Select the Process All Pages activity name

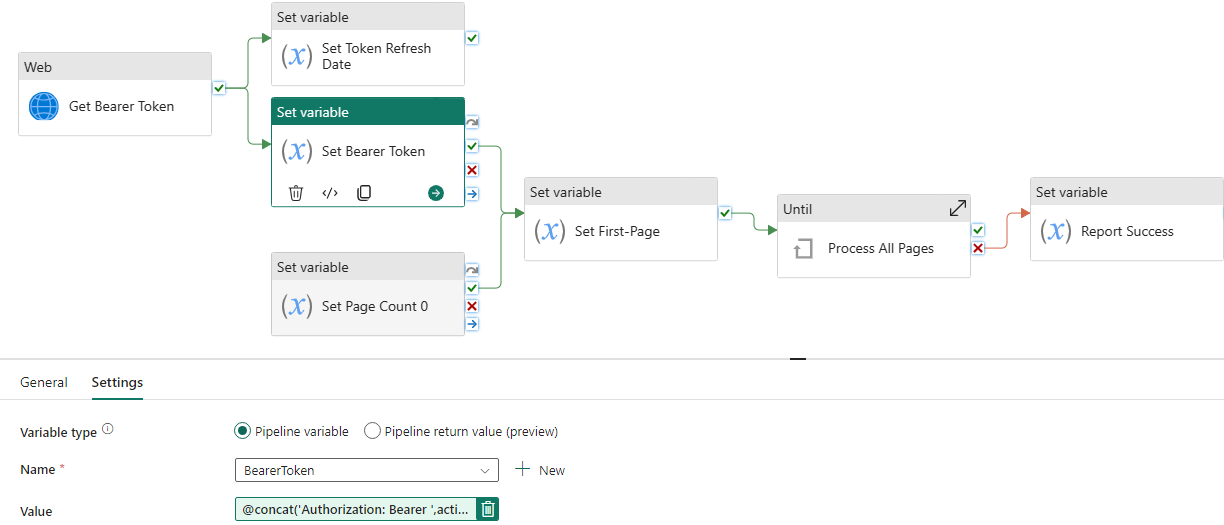pyautogui.click(x=881, y=248)
